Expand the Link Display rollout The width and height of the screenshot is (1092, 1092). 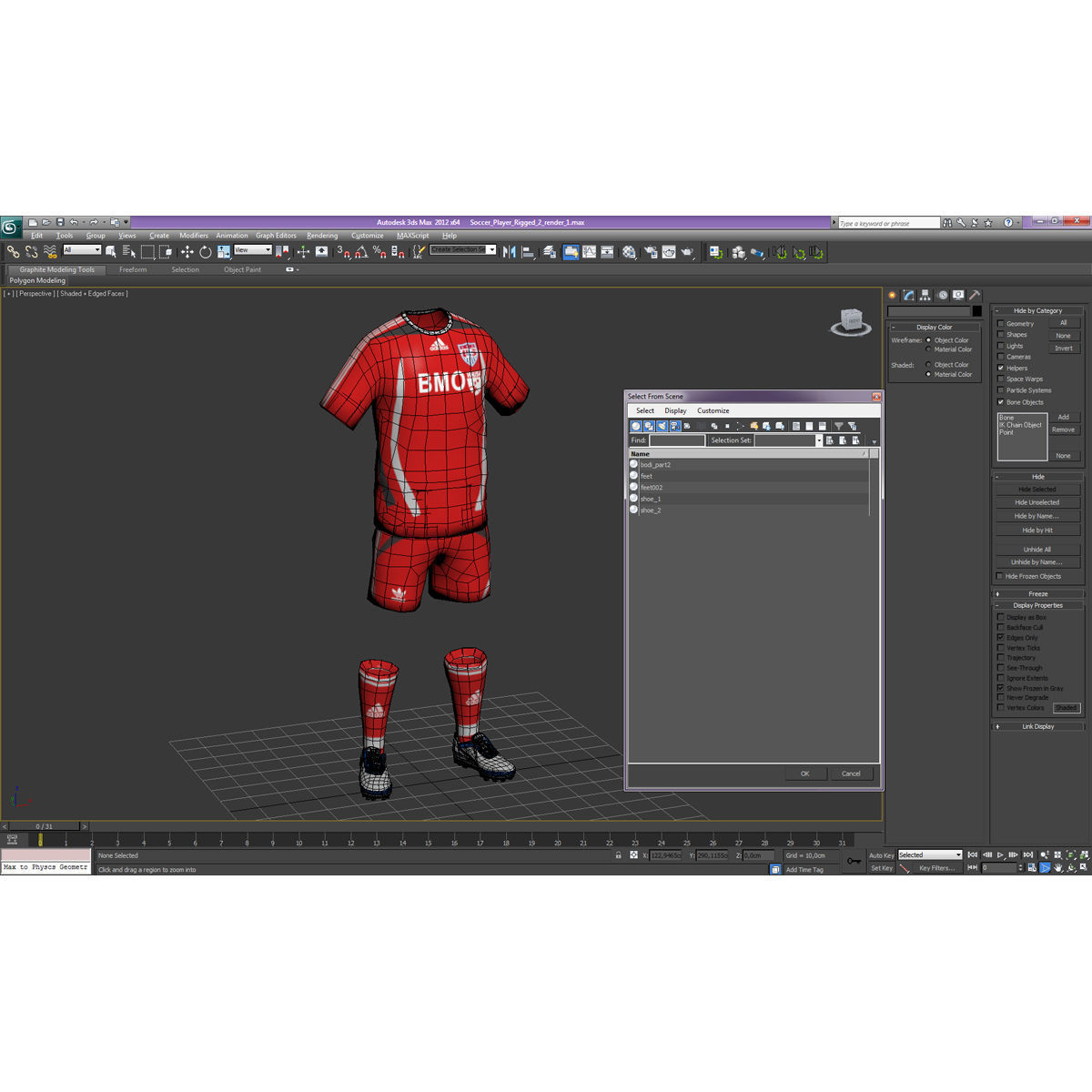(x=1037, y=726)
